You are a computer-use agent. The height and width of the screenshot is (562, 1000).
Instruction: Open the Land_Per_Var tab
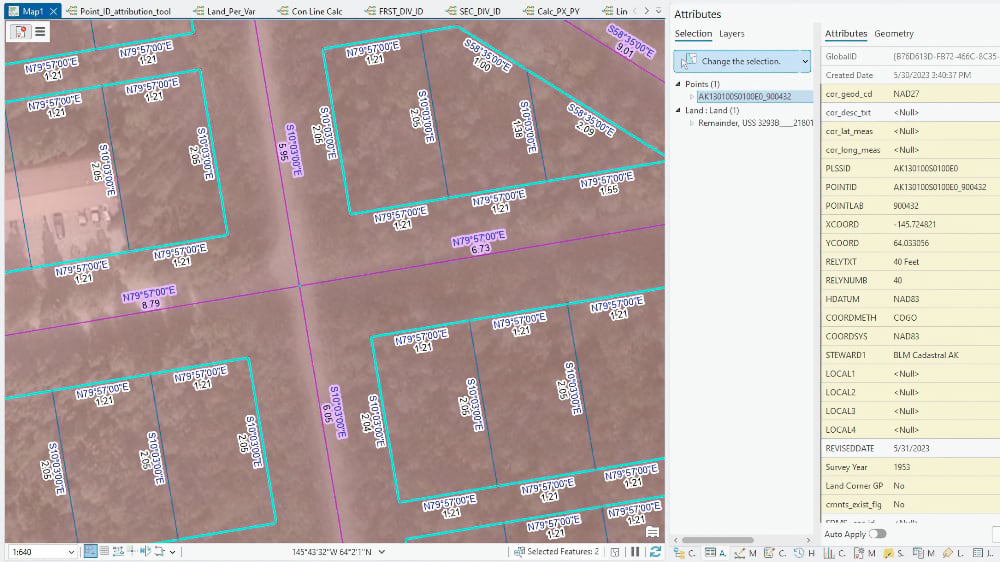[x=224, y=11]
